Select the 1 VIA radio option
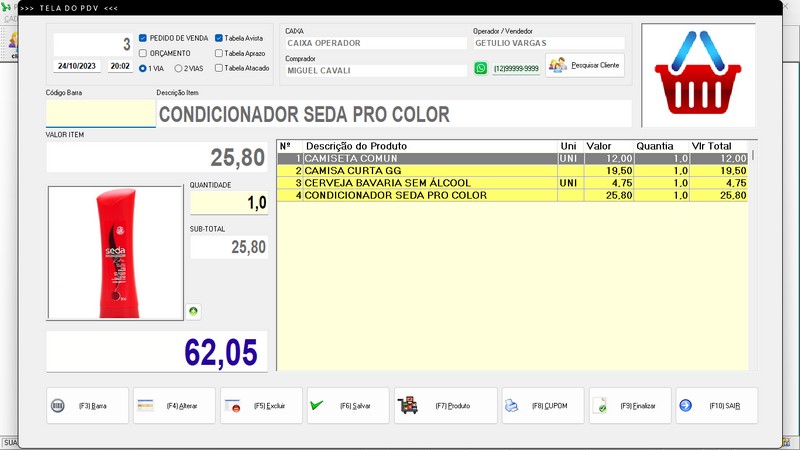Screen dimensions: 800x450 [x=143, y=68]
